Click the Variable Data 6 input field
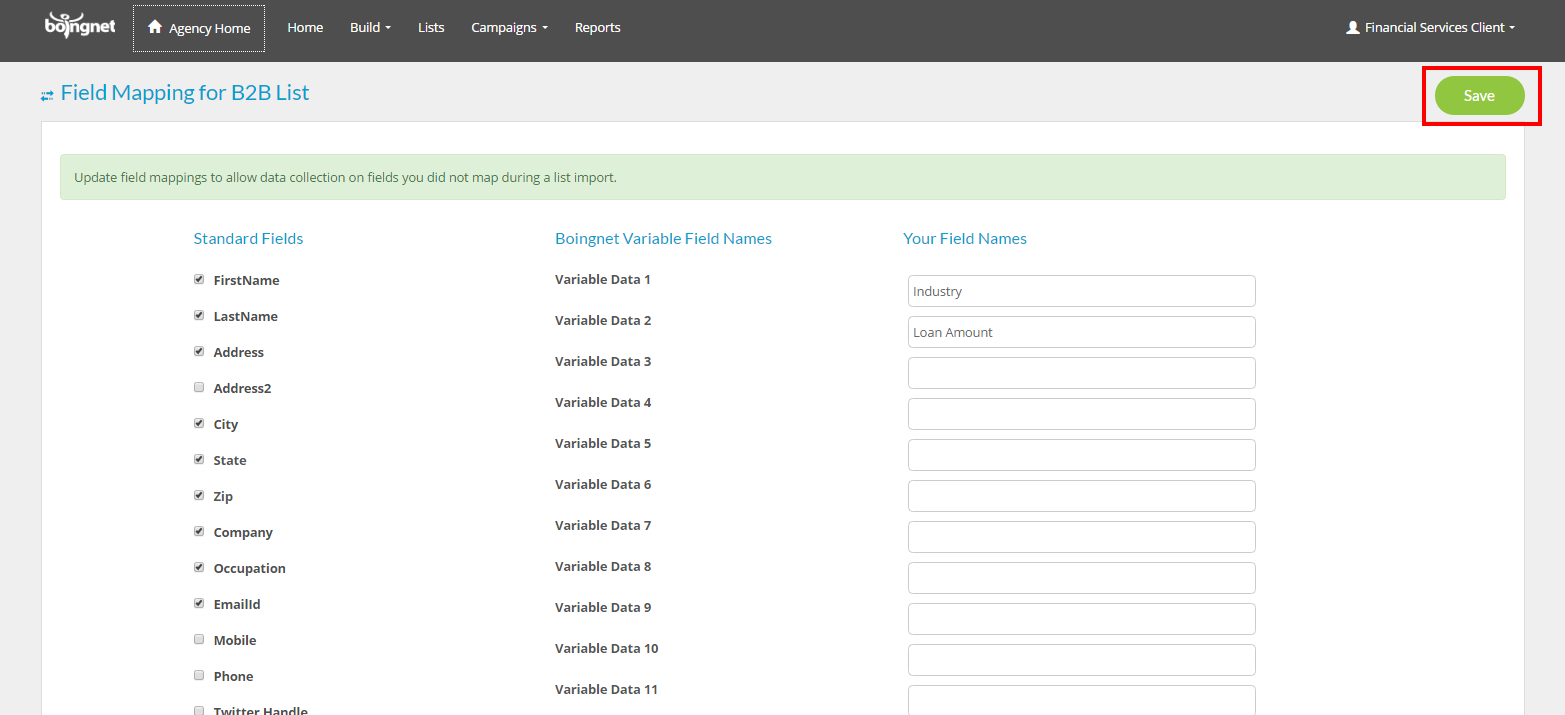The width and height of the screenshot is (1565, 715). point(1082,496)
